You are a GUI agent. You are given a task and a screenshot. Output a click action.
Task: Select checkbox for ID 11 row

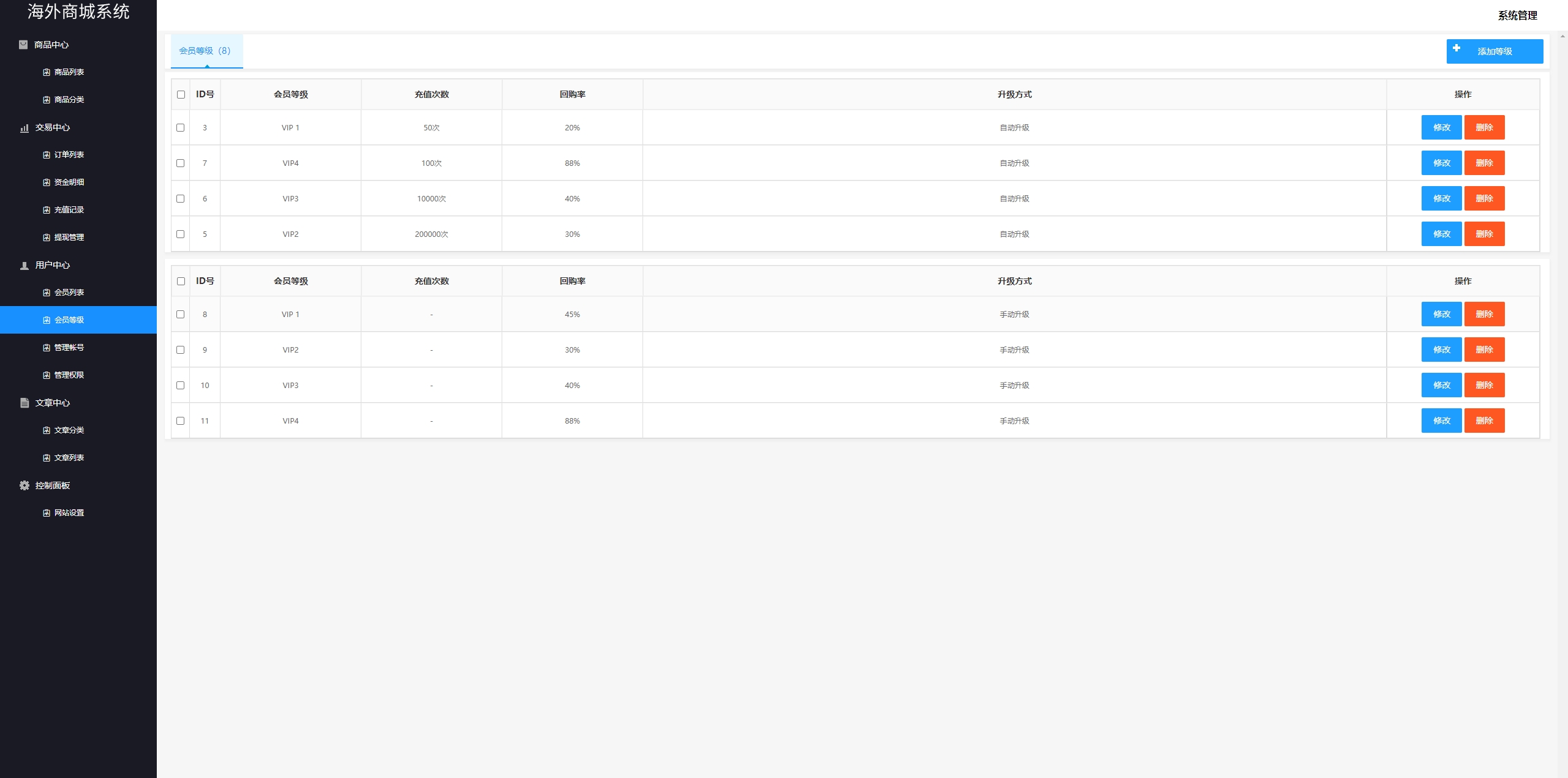click(x=180, y=421)
